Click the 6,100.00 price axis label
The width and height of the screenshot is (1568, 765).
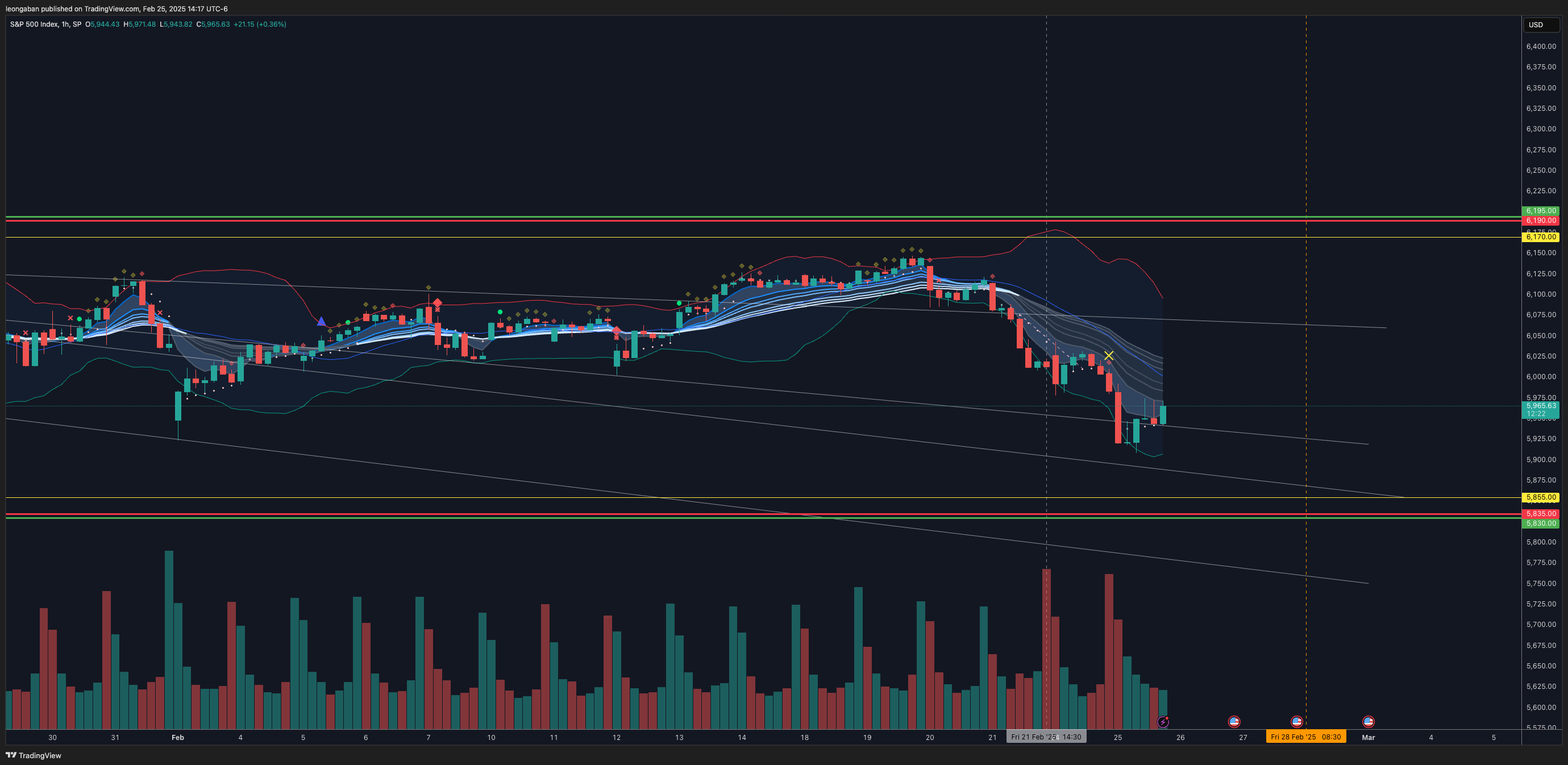pos(1541,294)
